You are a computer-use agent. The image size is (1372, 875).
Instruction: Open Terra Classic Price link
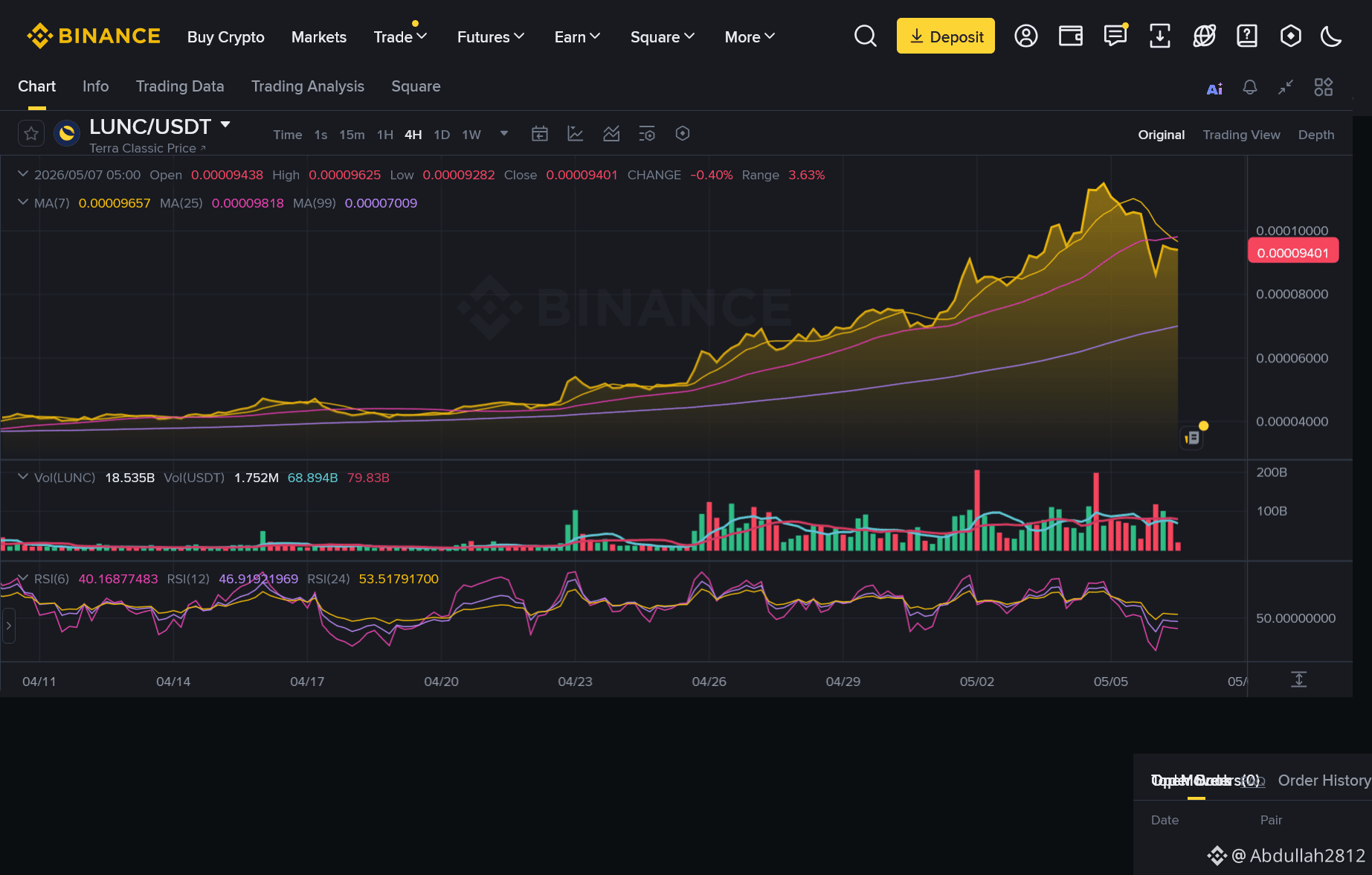[x=147, y=148]
